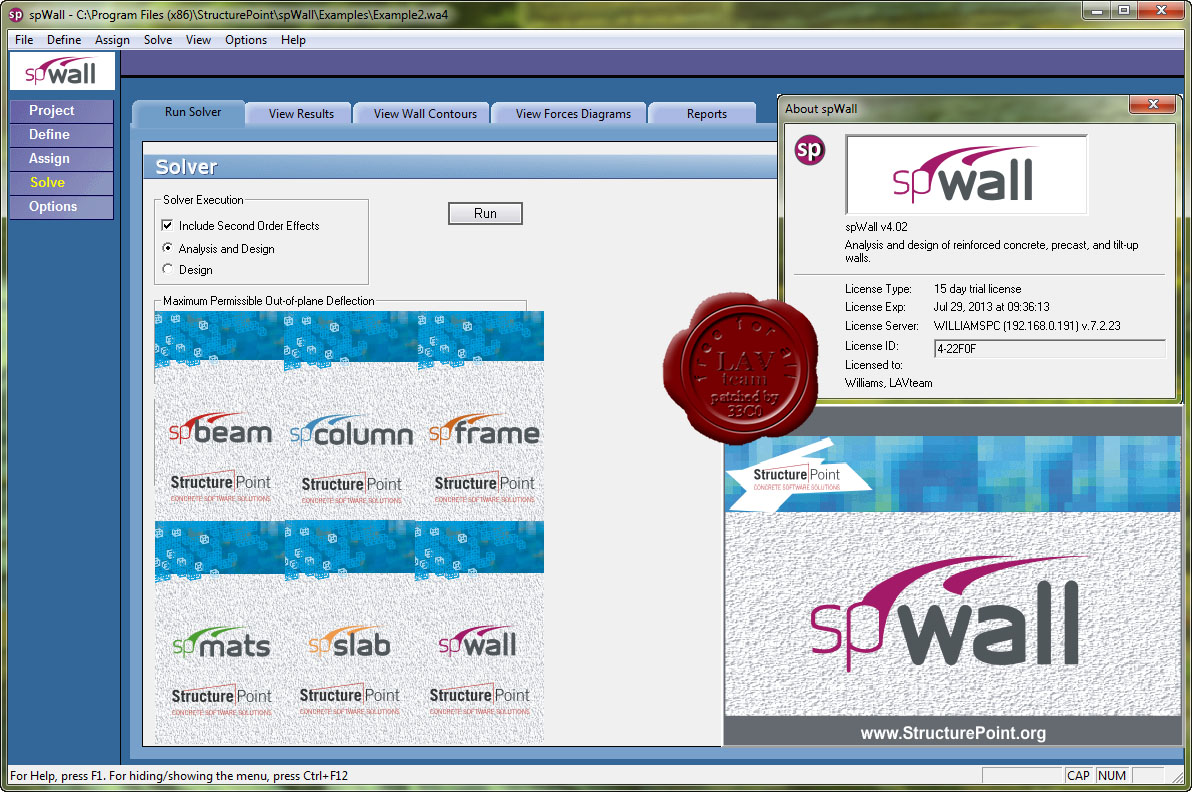Click the Run button

pos(485,214)
